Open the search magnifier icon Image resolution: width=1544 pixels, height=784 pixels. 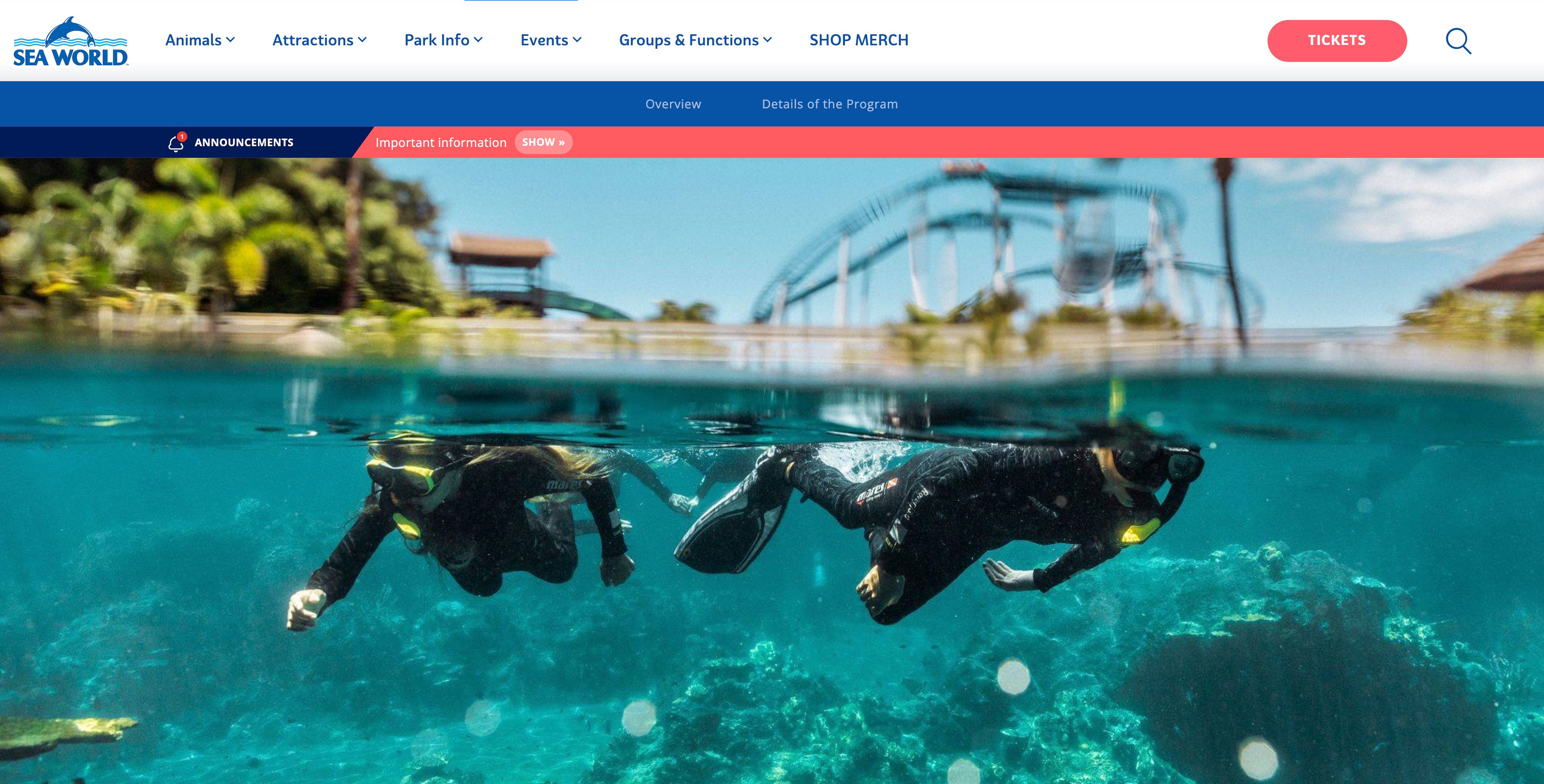point(1458,41)
